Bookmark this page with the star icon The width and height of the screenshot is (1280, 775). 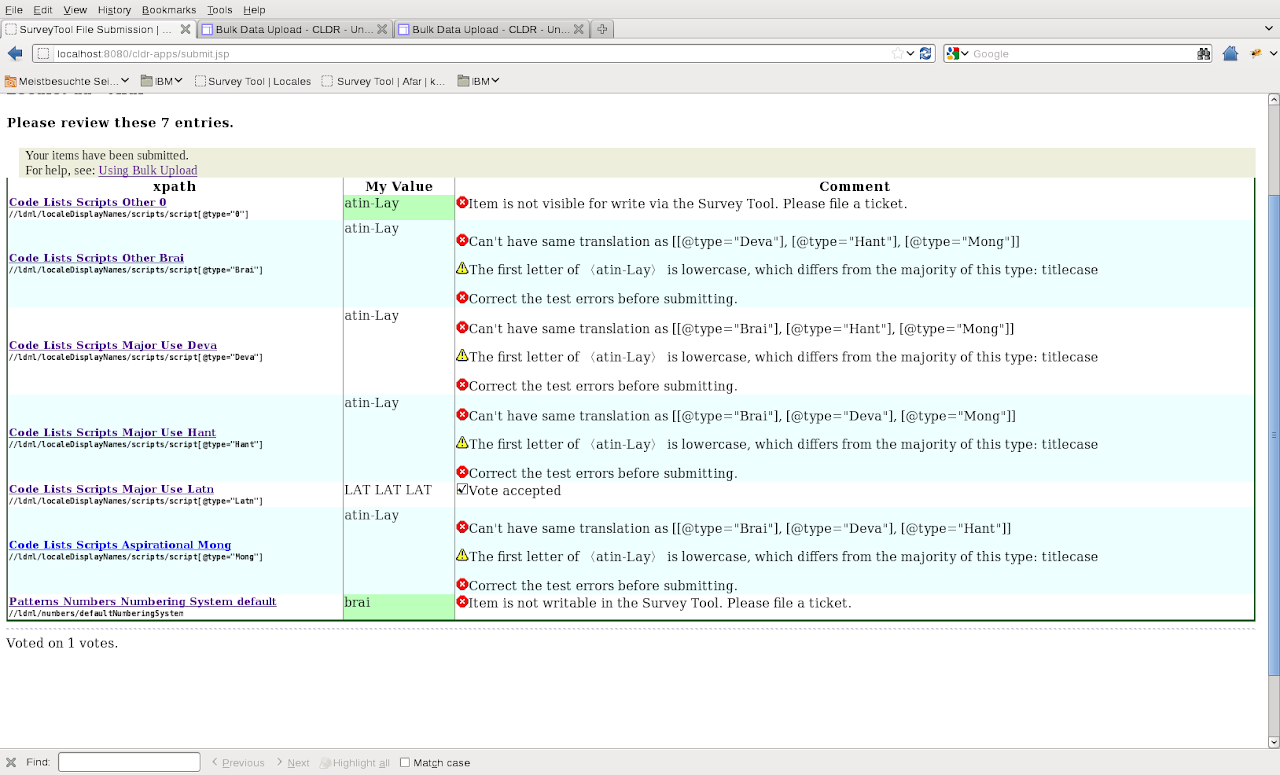point(897,54)
